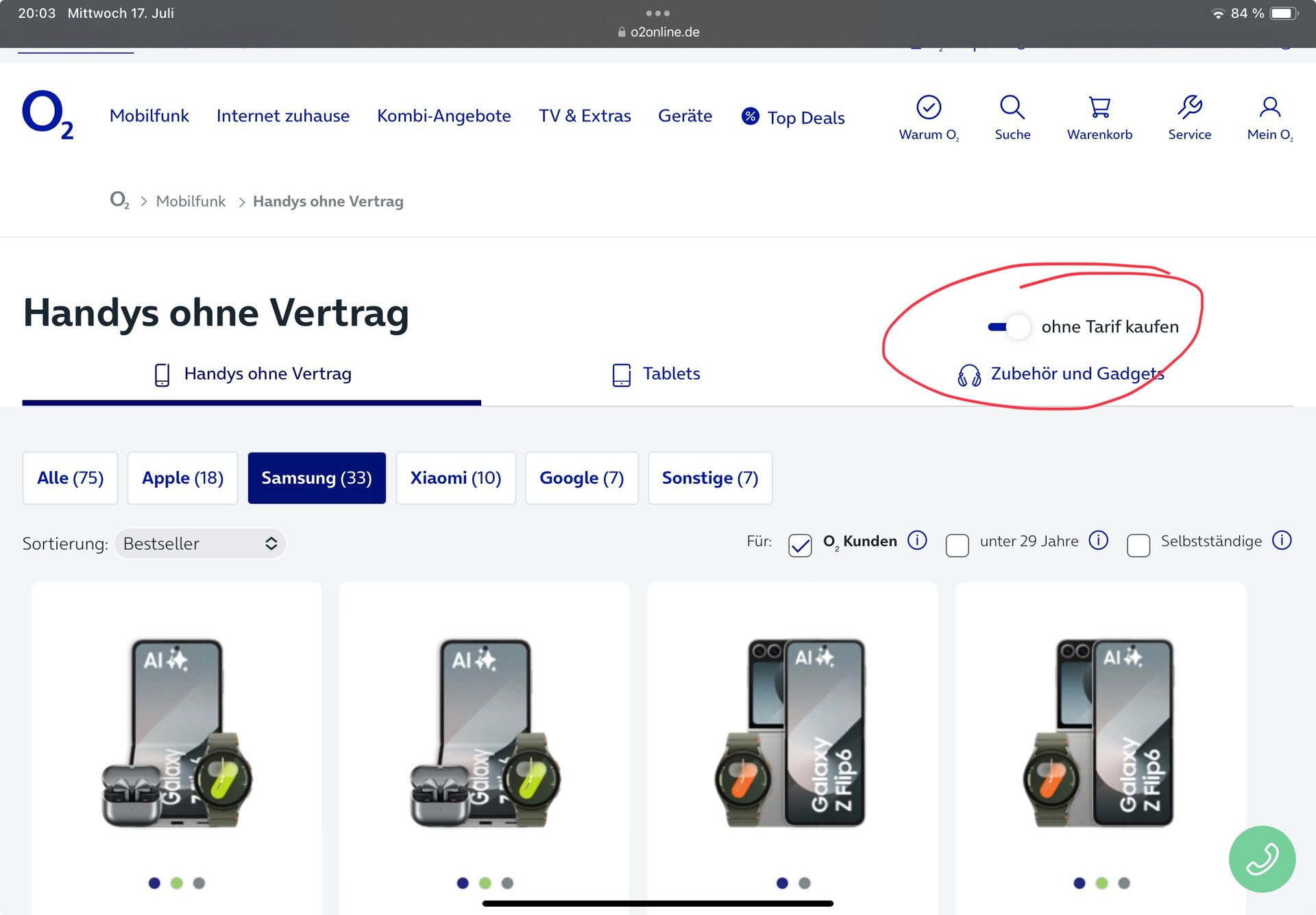Screen dimensions: 1316x915
Task: Open the Service wrench icon
Action: (x=1190, y=108)
